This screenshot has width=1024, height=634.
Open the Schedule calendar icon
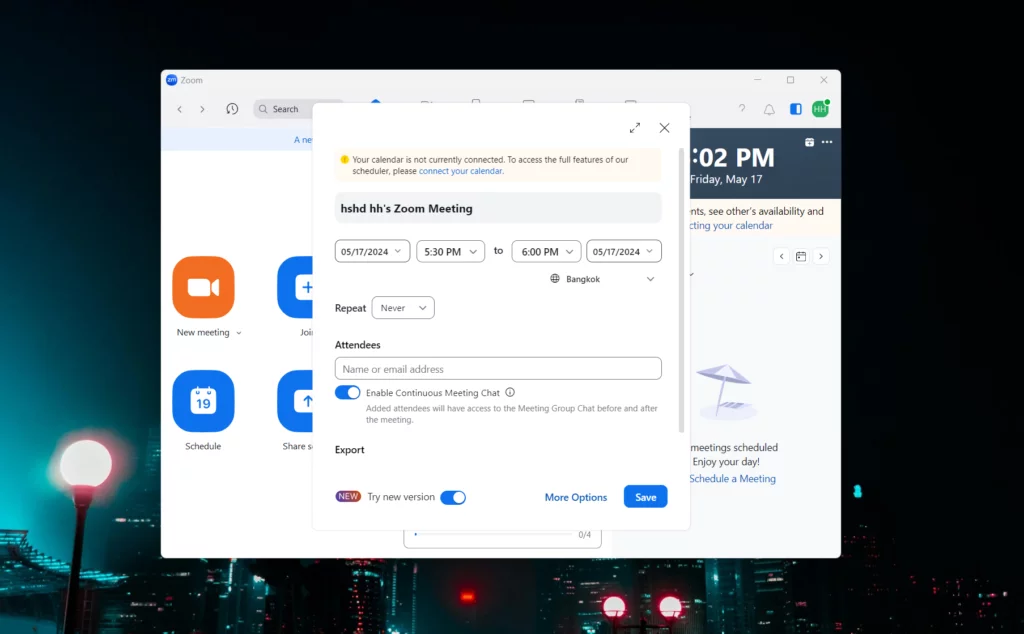[x=203, y=401]
